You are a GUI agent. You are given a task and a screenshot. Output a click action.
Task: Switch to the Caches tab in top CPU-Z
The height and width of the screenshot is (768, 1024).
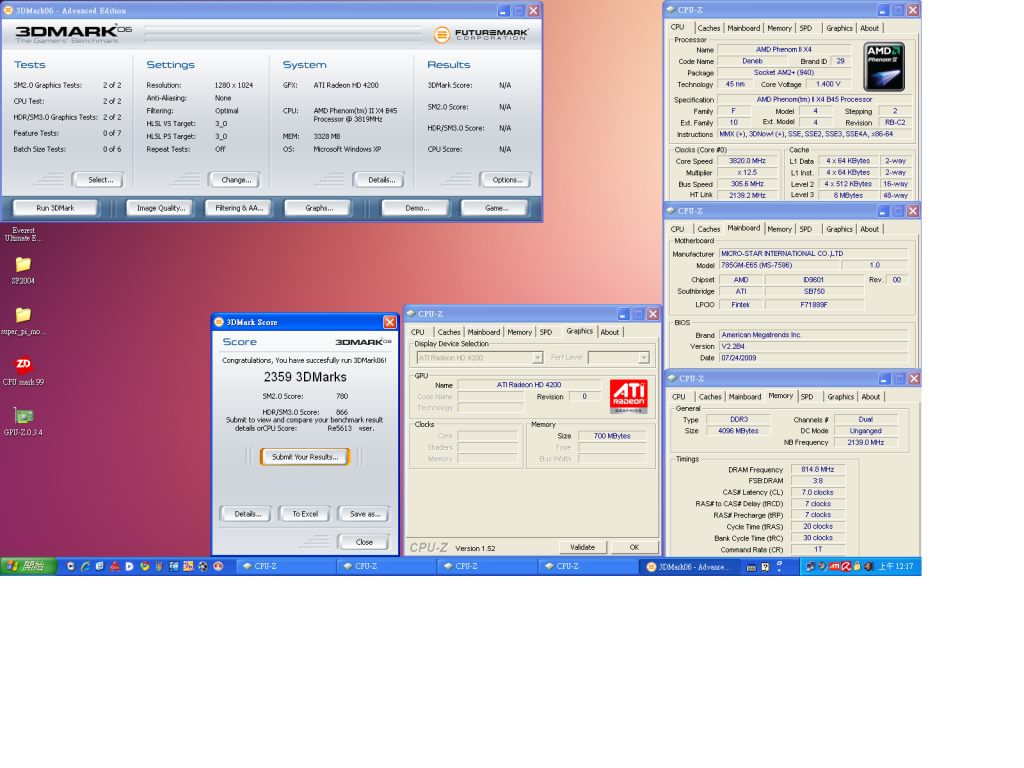(x=709, y=28)
